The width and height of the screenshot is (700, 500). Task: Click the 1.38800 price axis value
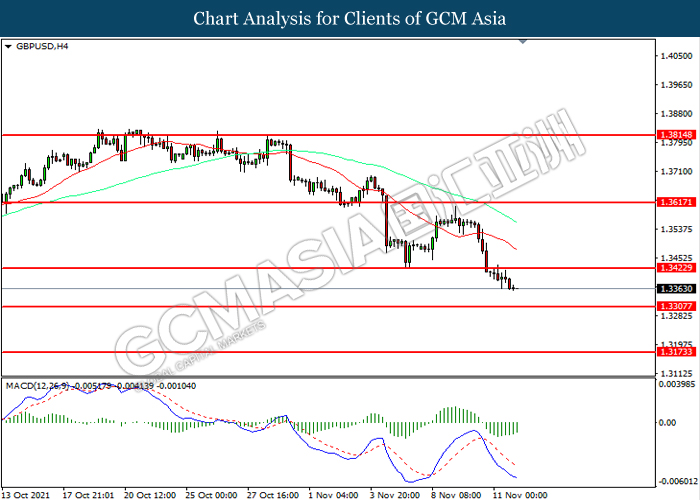tap(676, 114)
